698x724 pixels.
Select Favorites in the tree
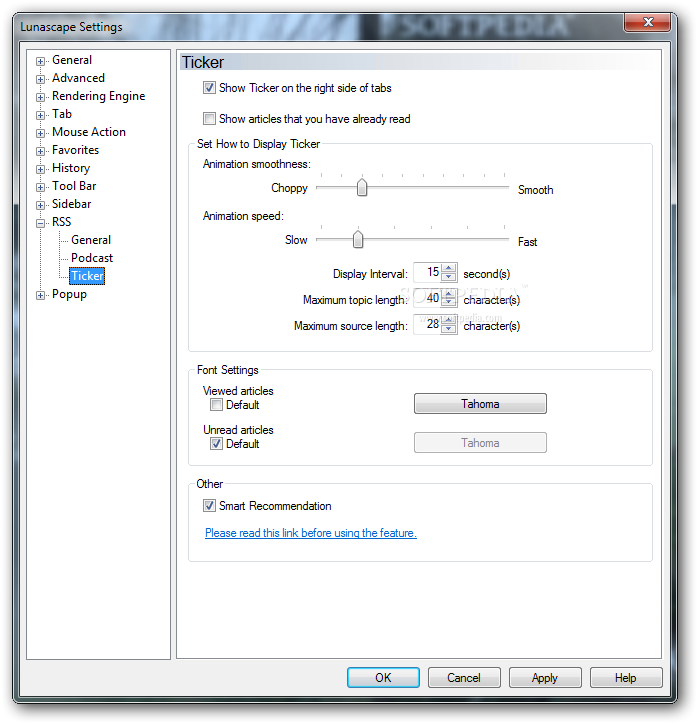click(x=75, y=150)
